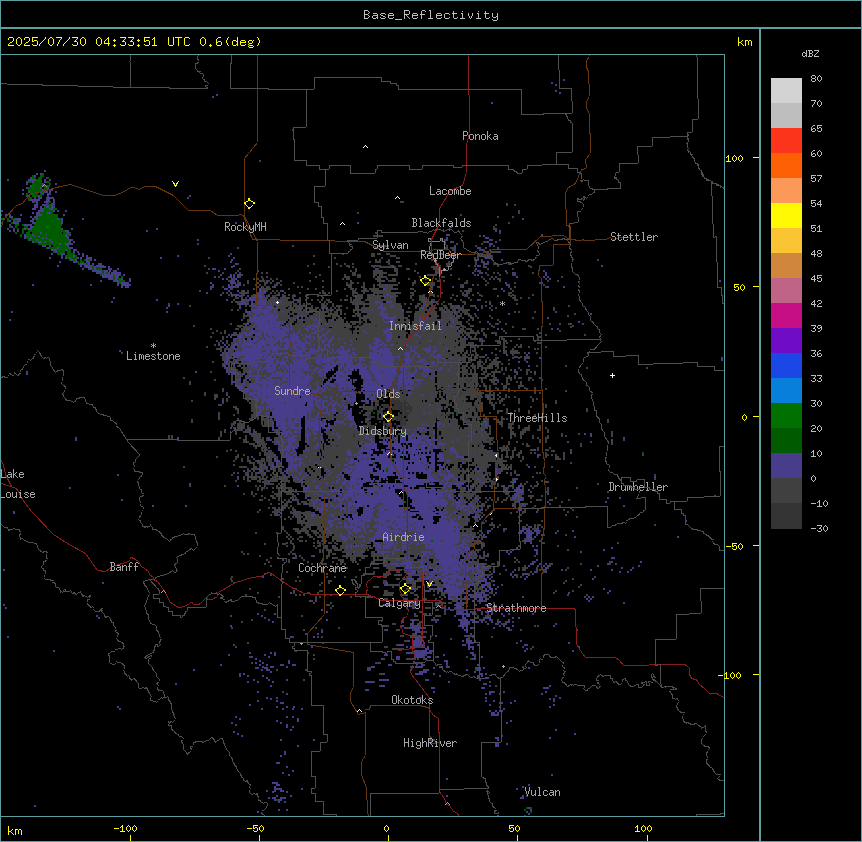Click the RockyMH label
Image resolution: width=862 pixels, height=842 pixels.
point(245,227)
